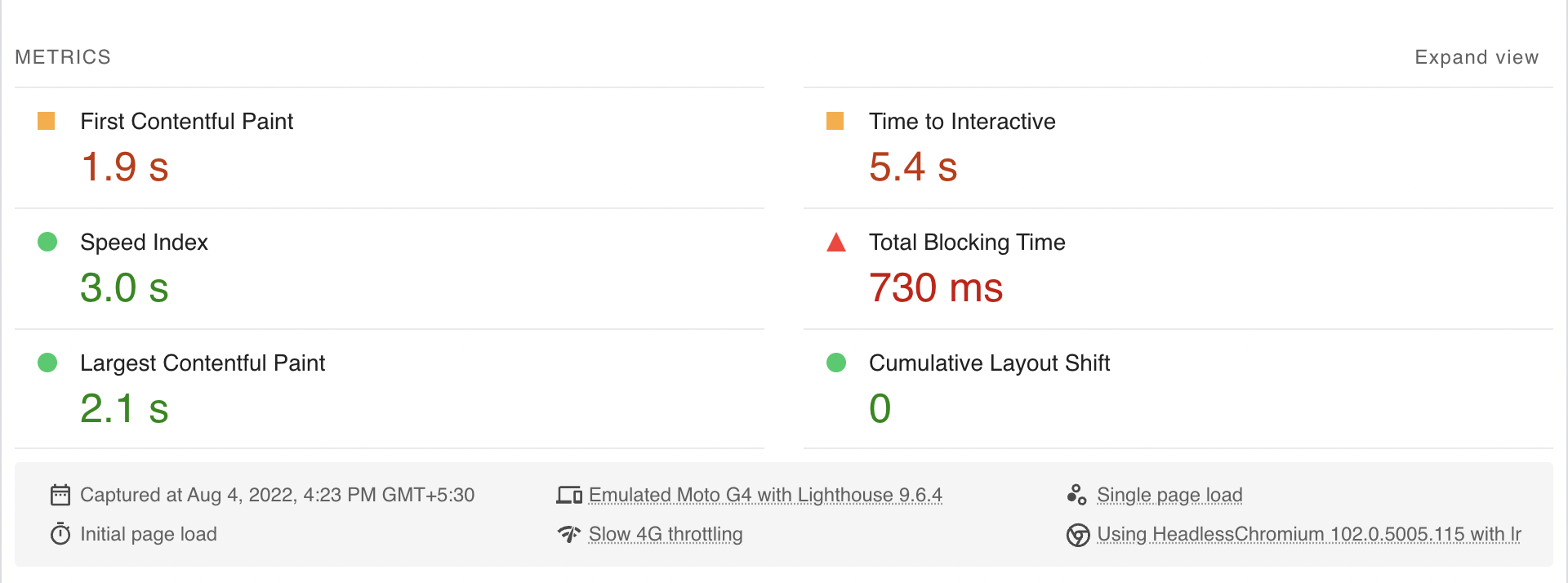Open the Using HeadlessChromium 102.0.5005.115 link
Image resolution: width=1568 pixels, height=583 pixels.
(1309, 534)
